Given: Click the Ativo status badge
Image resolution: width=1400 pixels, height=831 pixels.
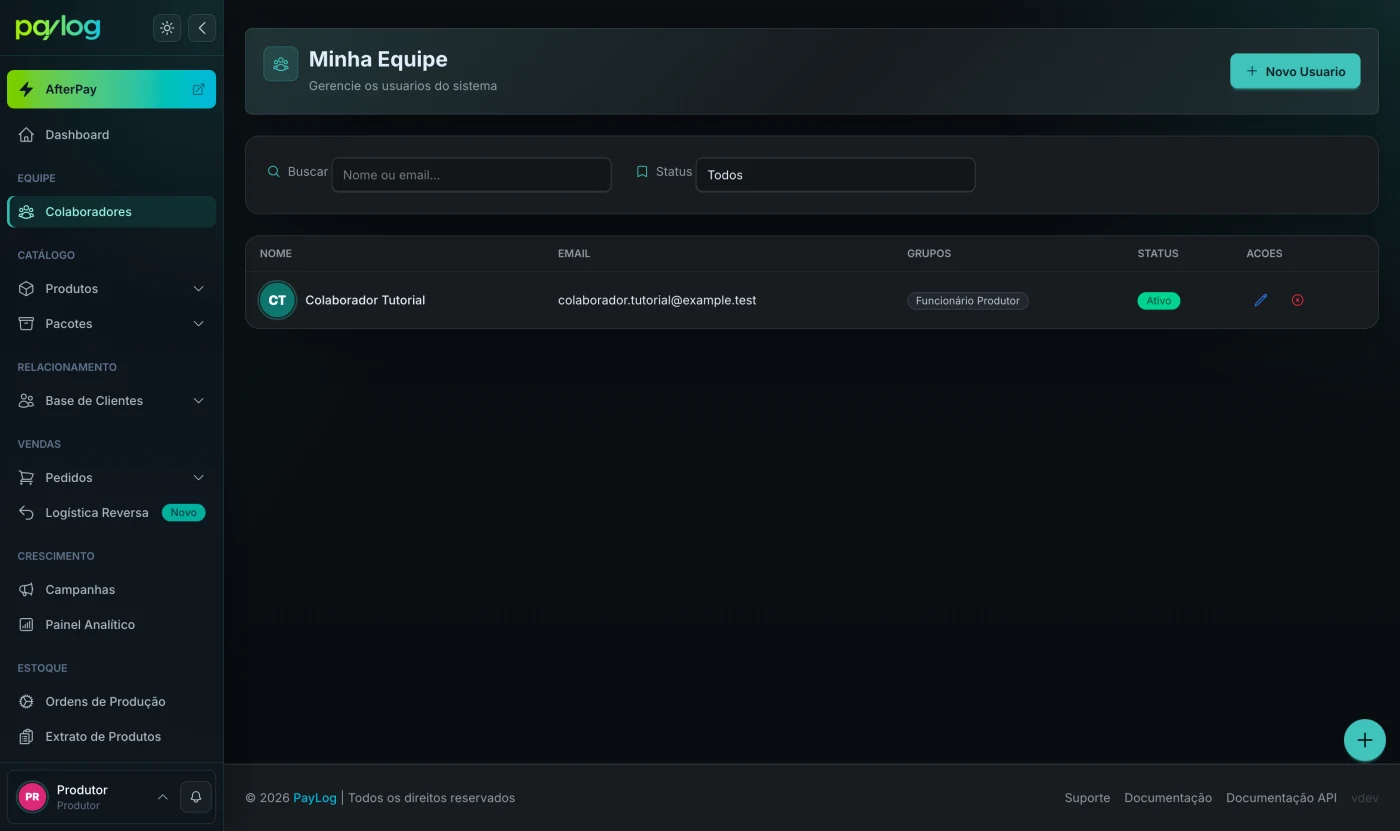Looking at the screenshot, I should 1159,300.
